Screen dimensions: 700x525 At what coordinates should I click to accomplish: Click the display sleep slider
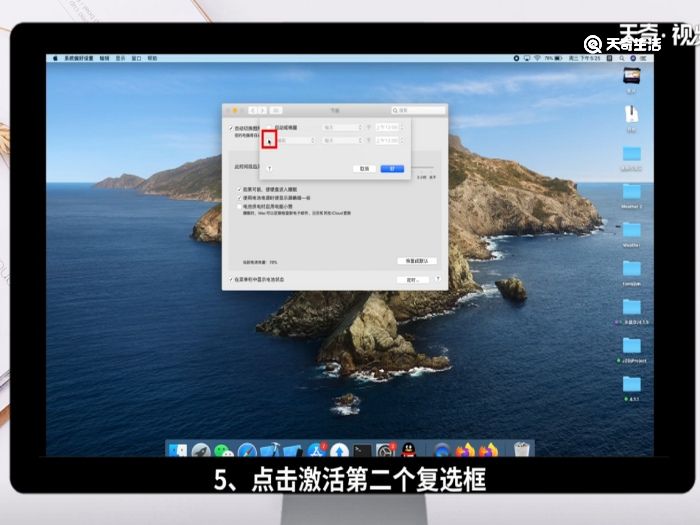pyautogui.click(x=422, y=167)
